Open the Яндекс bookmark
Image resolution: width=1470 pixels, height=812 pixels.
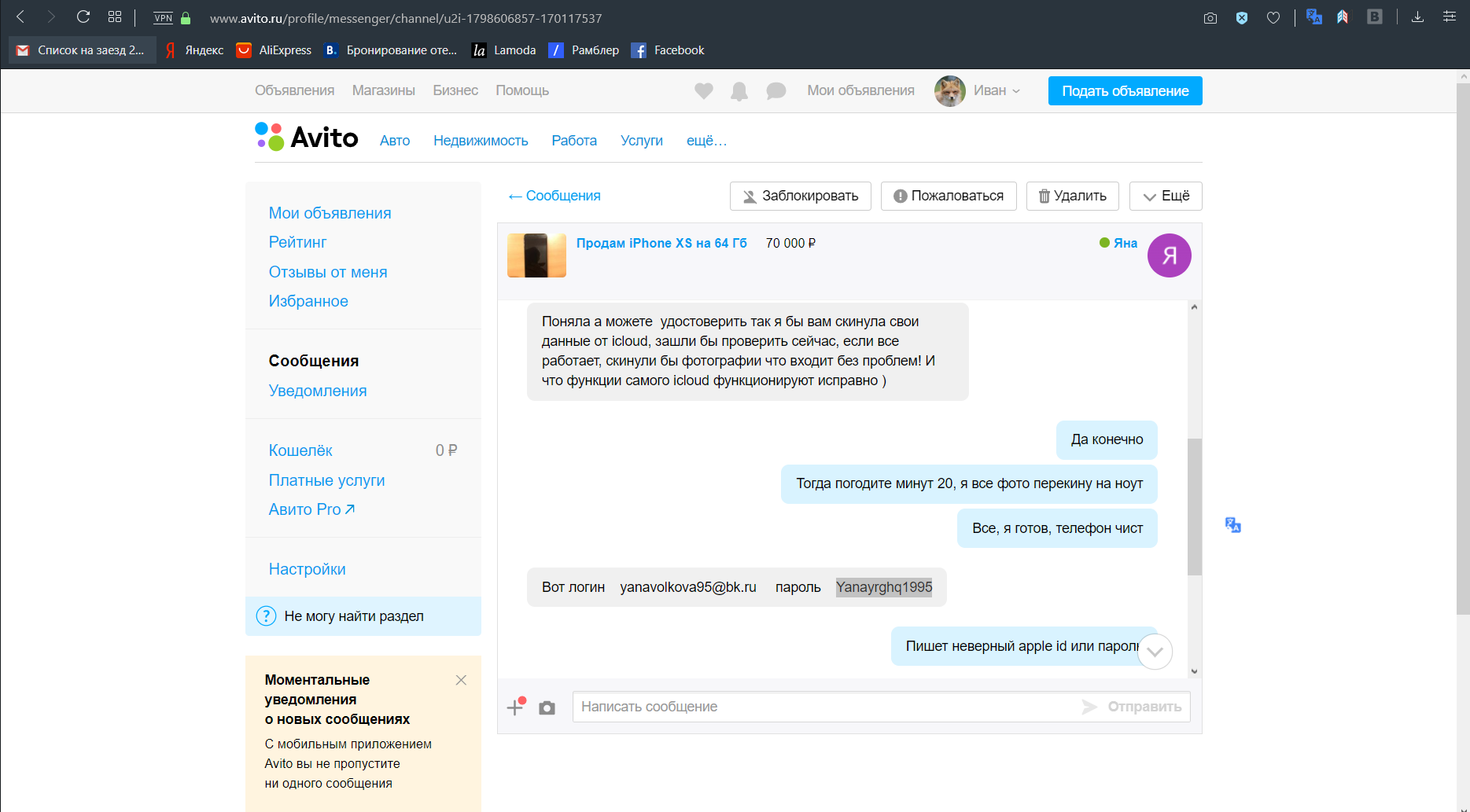[194, 50]
